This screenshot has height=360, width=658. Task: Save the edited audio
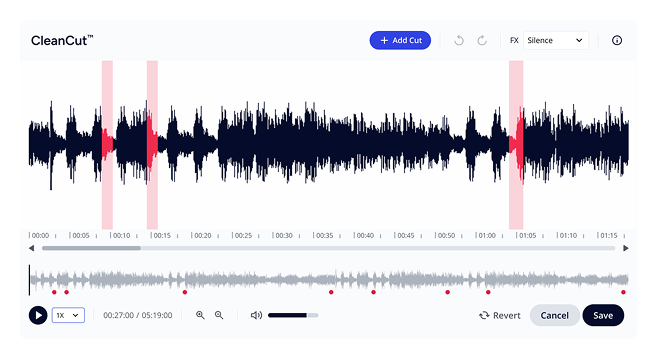click(x=603, y=315)
